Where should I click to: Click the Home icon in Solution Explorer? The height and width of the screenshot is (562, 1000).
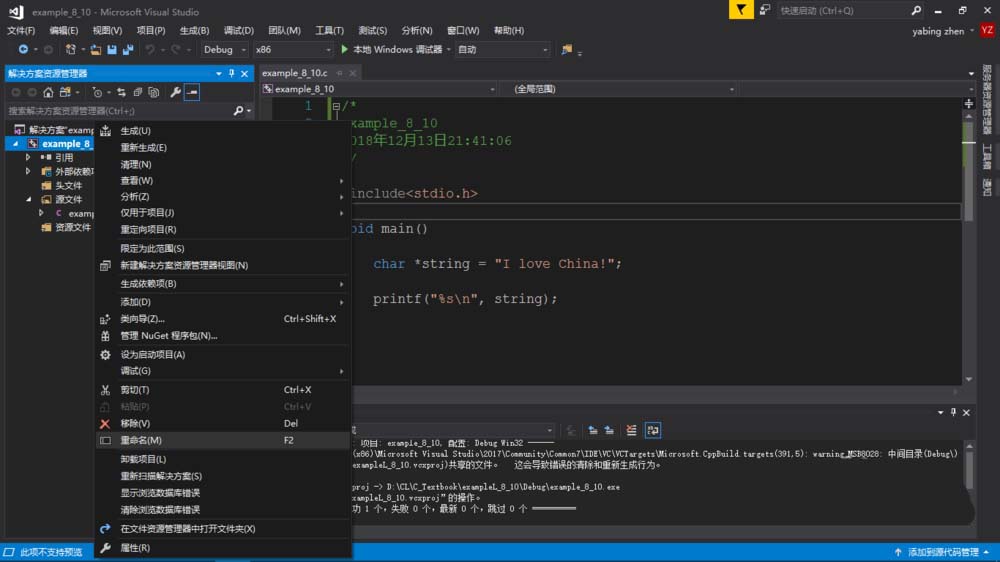coord(47,92)
